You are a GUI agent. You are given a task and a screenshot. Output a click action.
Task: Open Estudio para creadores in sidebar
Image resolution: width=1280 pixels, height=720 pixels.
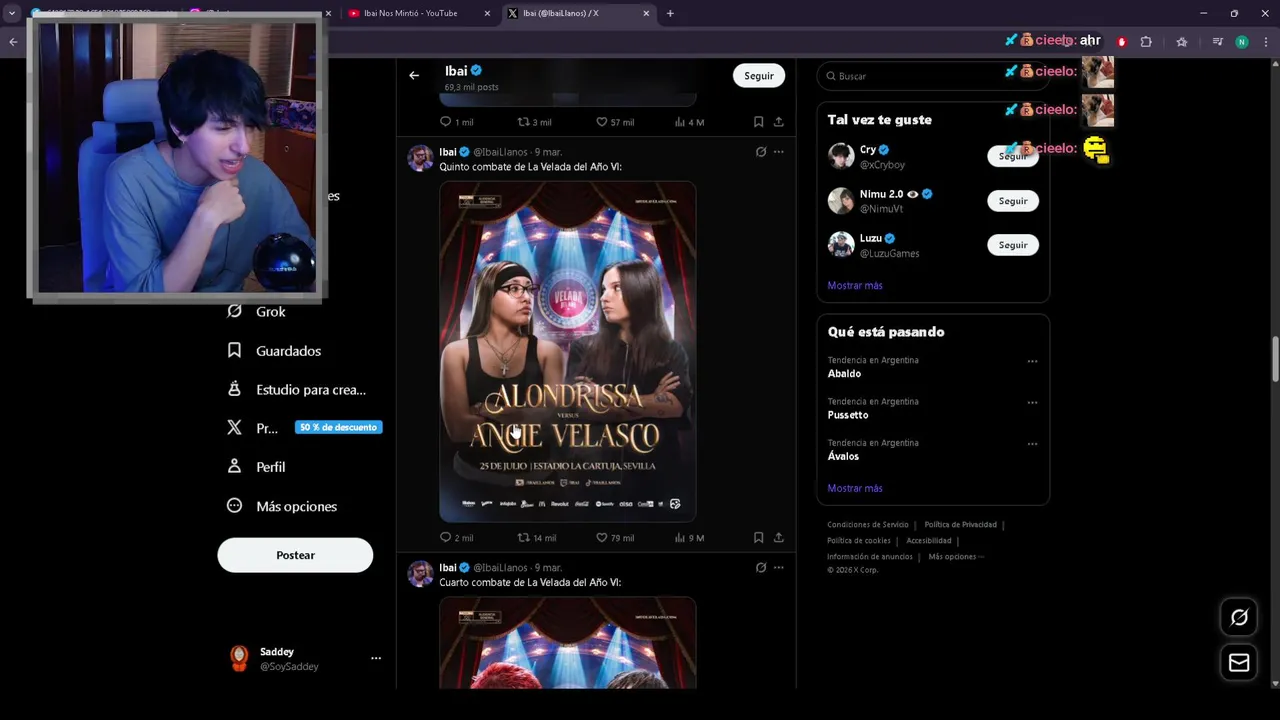click(297, 390)
